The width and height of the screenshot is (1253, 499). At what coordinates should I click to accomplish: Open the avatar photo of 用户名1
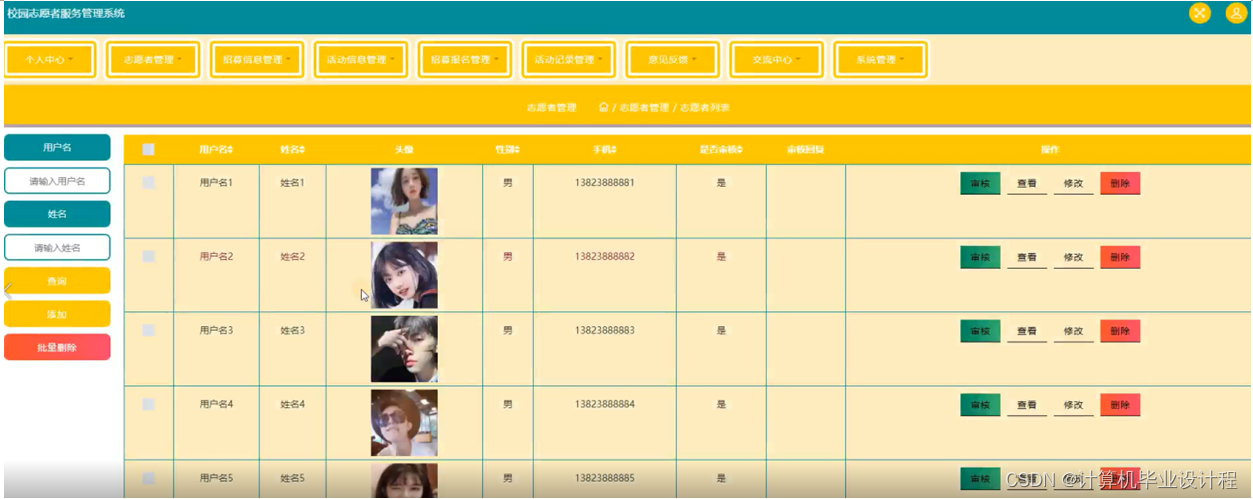(x=404, y=201)
